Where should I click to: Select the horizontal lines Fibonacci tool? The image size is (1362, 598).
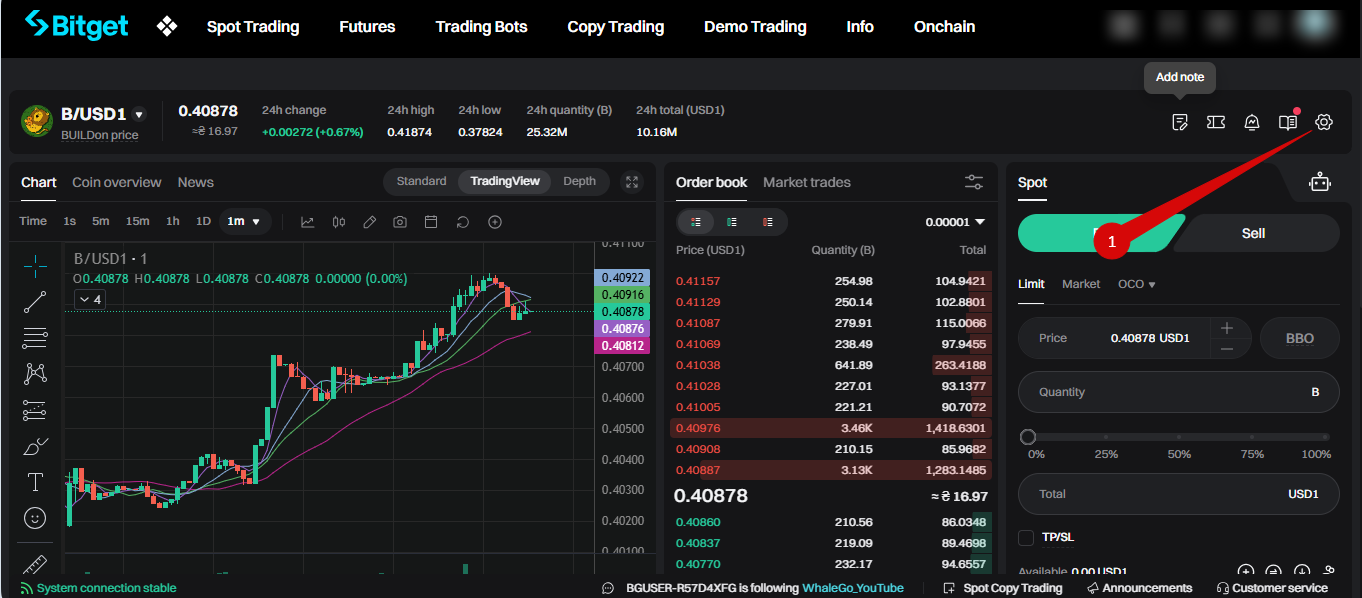tap(35, 337)
